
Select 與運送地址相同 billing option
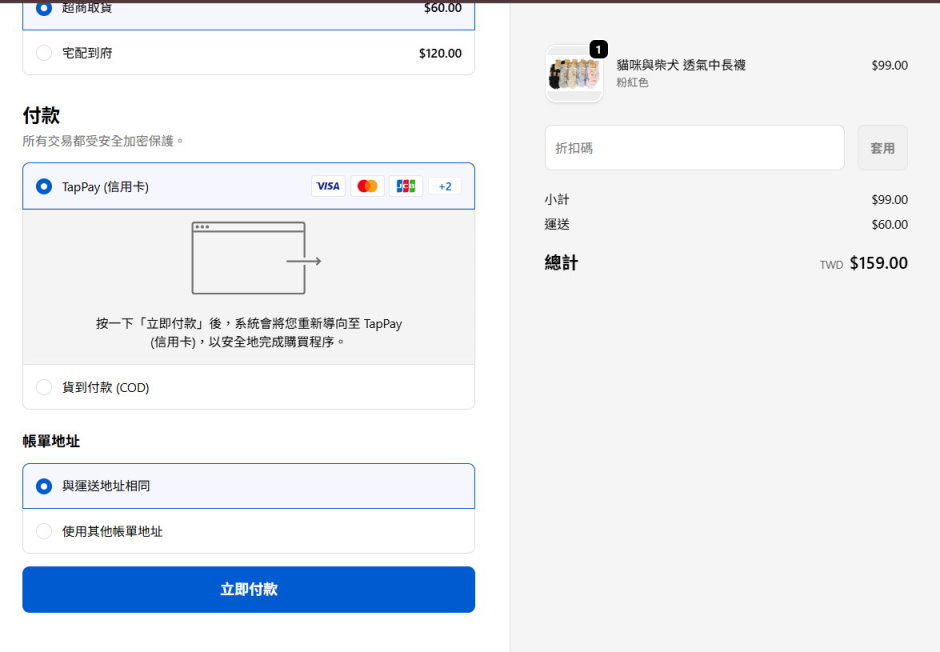42,486
